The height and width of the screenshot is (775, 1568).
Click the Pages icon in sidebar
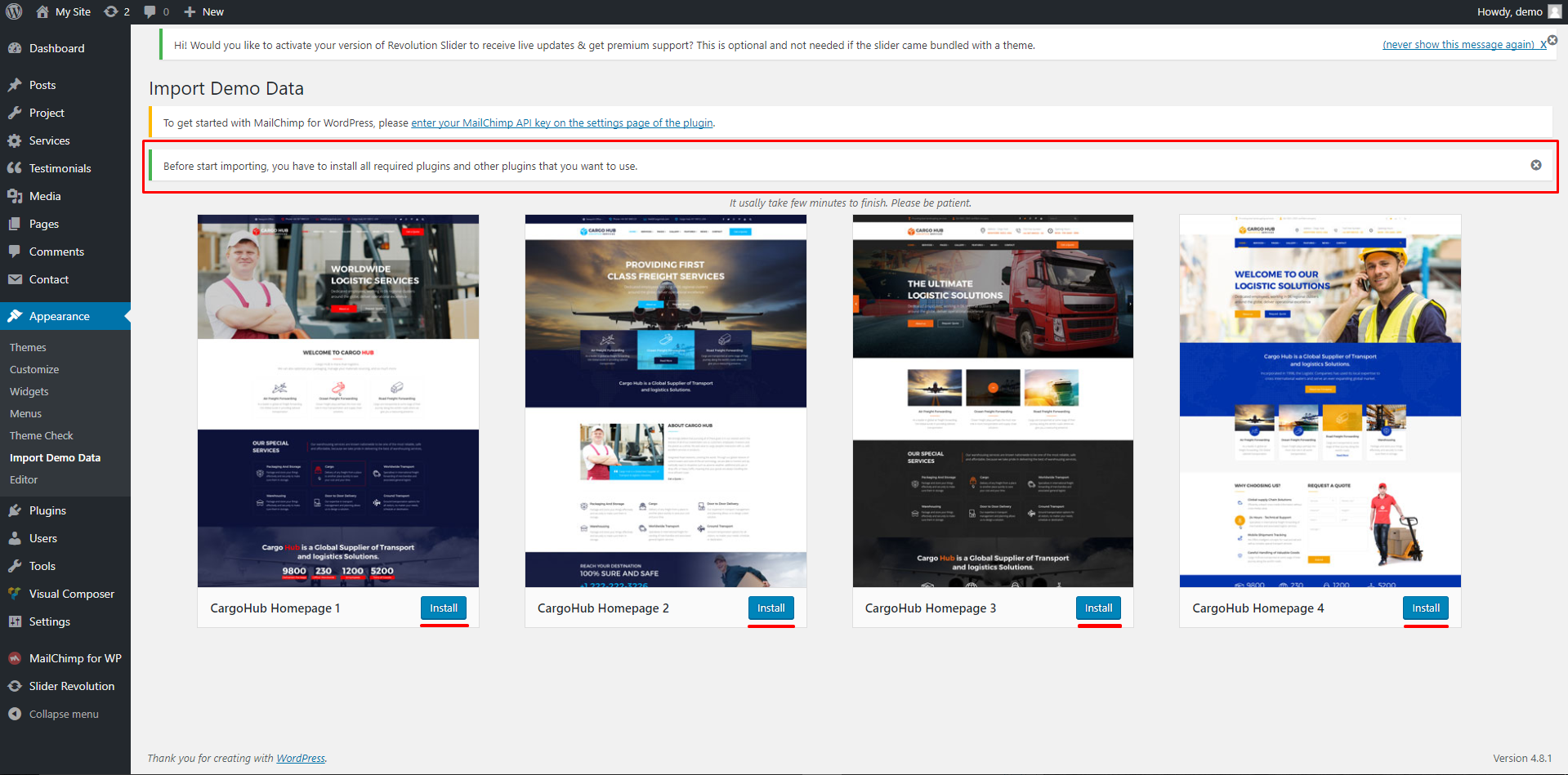(x=15, y=224)
